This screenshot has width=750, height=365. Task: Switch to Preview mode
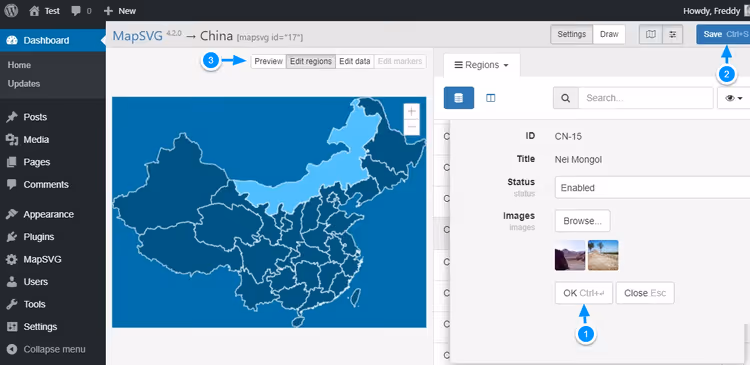click(x=268, y=62)
